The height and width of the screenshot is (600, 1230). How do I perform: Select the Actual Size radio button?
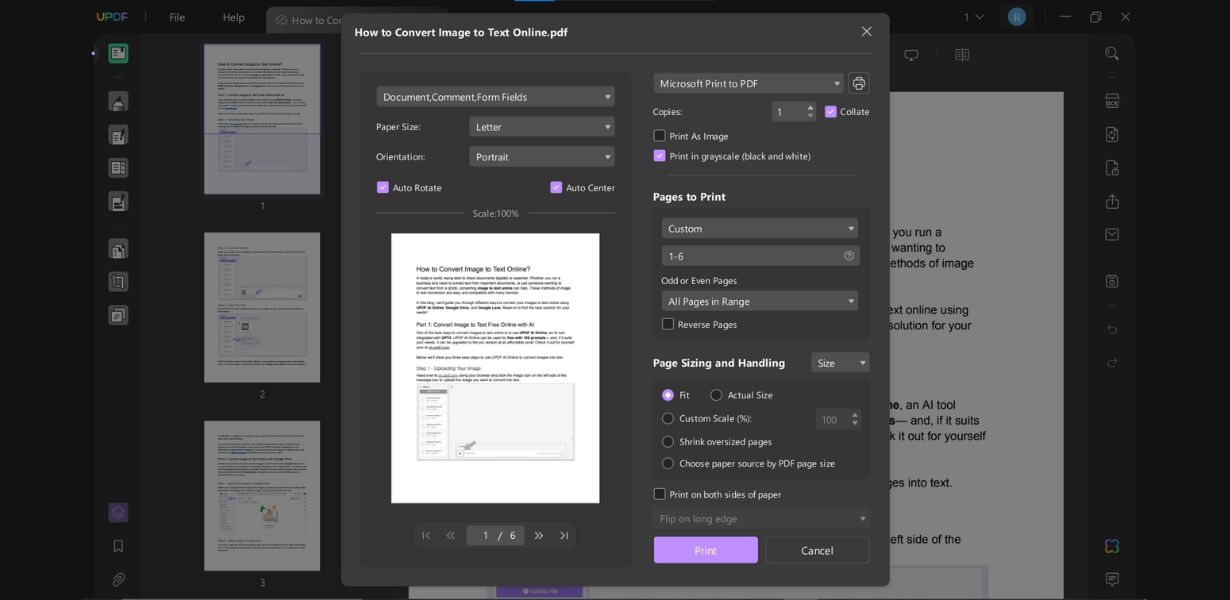click(x=716, y=394)
